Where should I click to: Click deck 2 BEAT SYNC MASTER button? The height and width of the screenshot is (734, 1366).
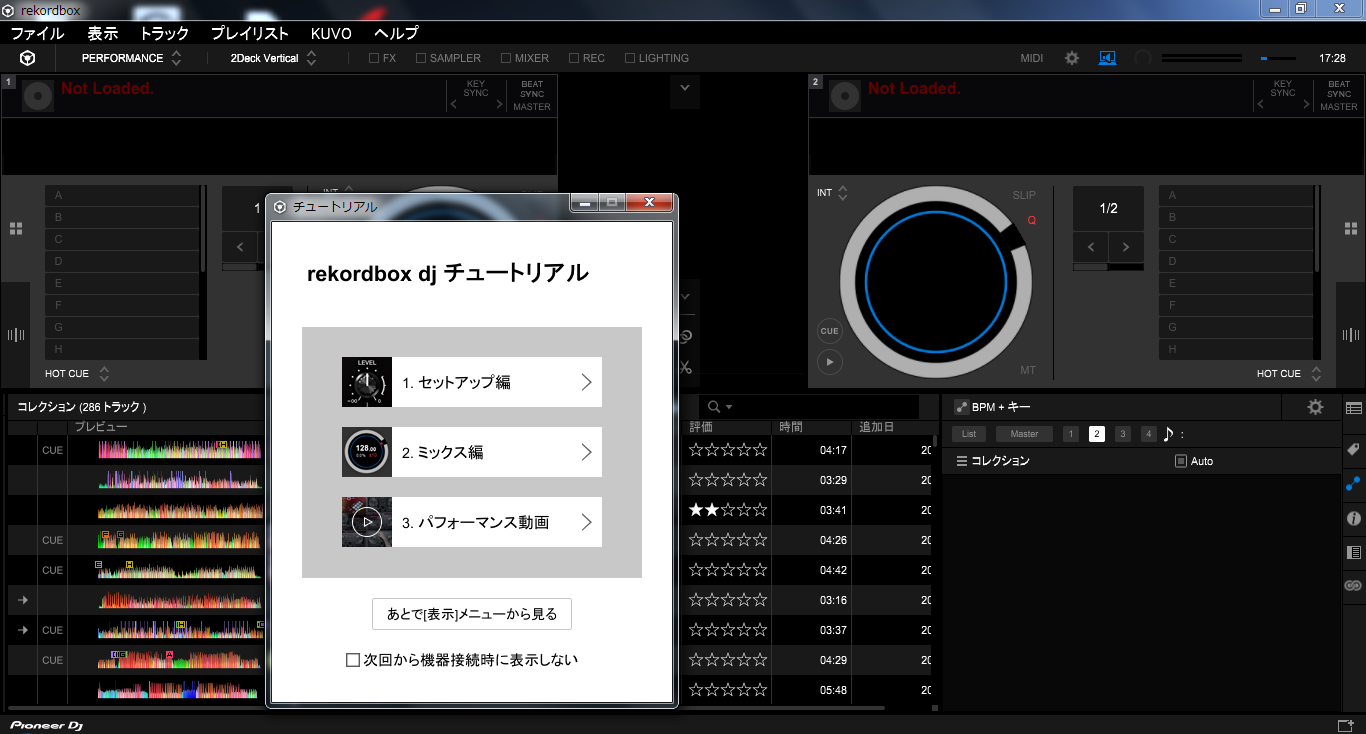click(1339, 95)
